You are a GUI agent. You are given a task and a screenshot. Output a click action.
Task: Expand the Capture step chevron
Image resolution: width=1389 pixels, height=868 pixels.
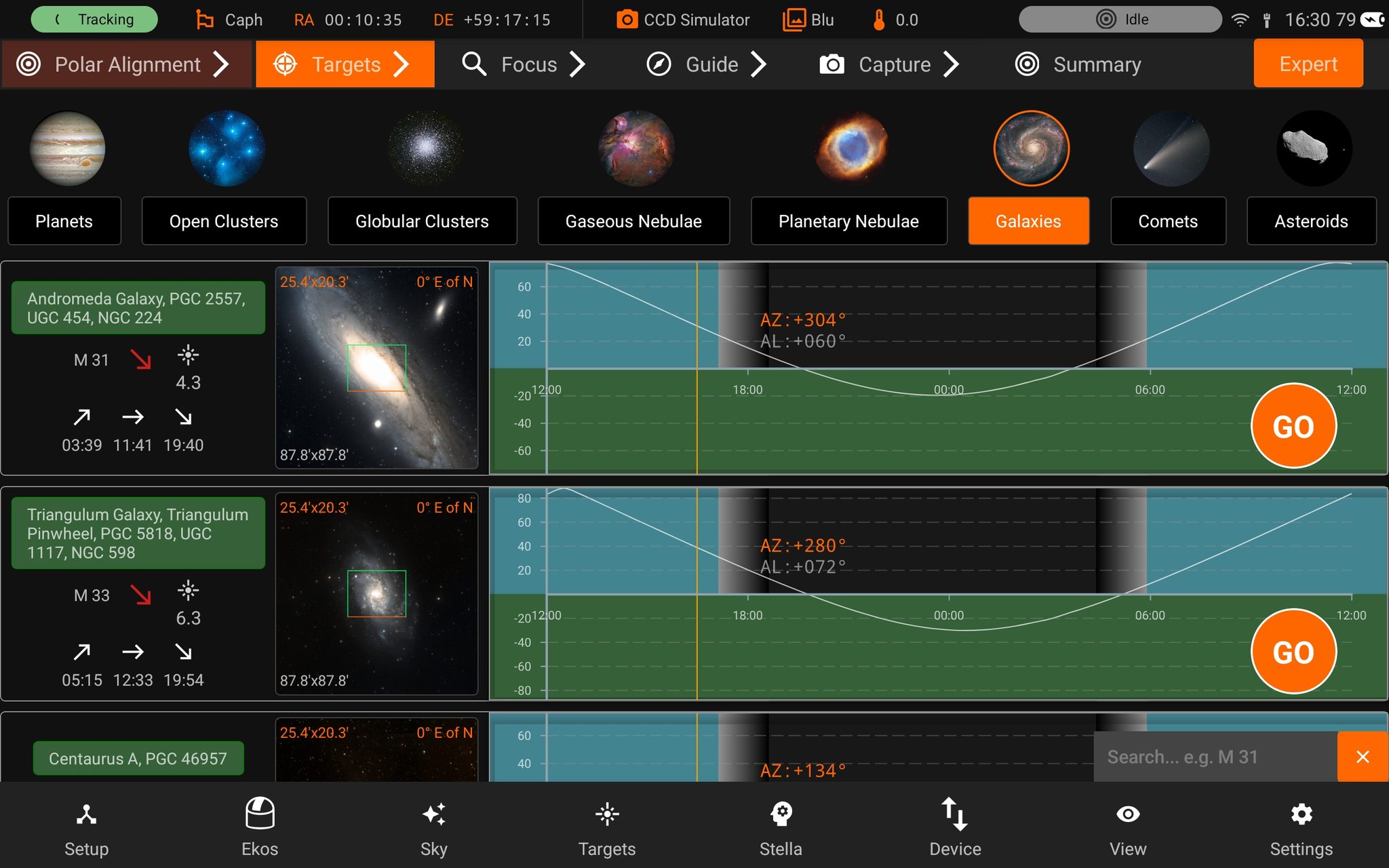(x=952, y=64)
